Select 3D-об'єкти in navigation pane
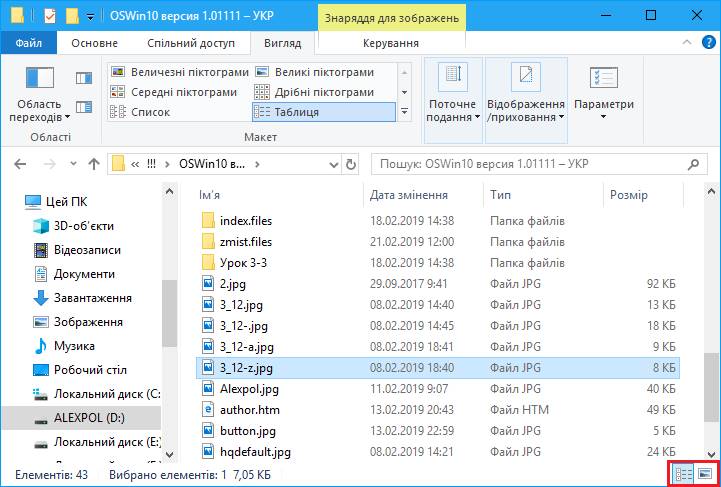The width and height of the screenshot is (721, 487). tap(74, 226)
